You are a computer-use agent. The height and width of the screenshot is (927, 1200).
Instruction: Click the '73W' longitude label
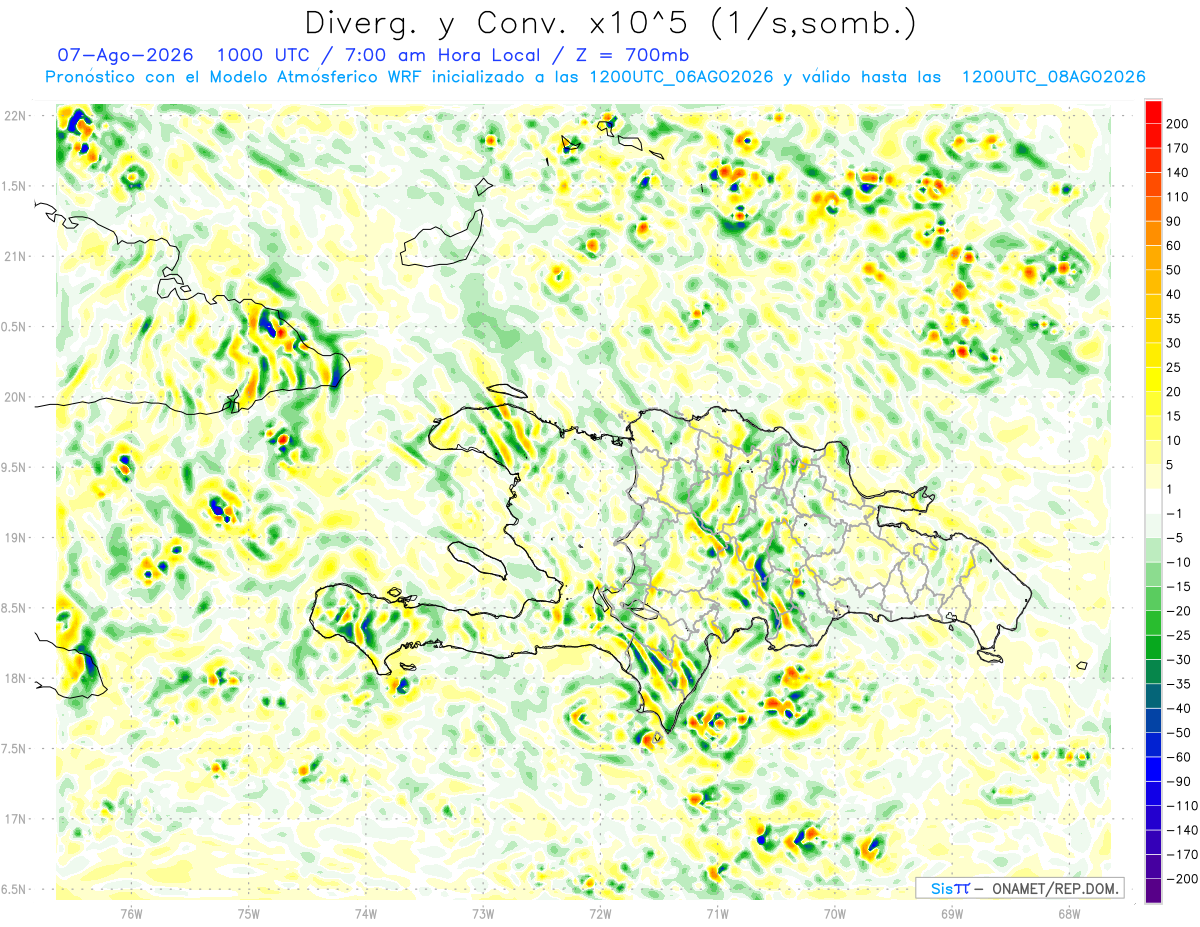483,914
